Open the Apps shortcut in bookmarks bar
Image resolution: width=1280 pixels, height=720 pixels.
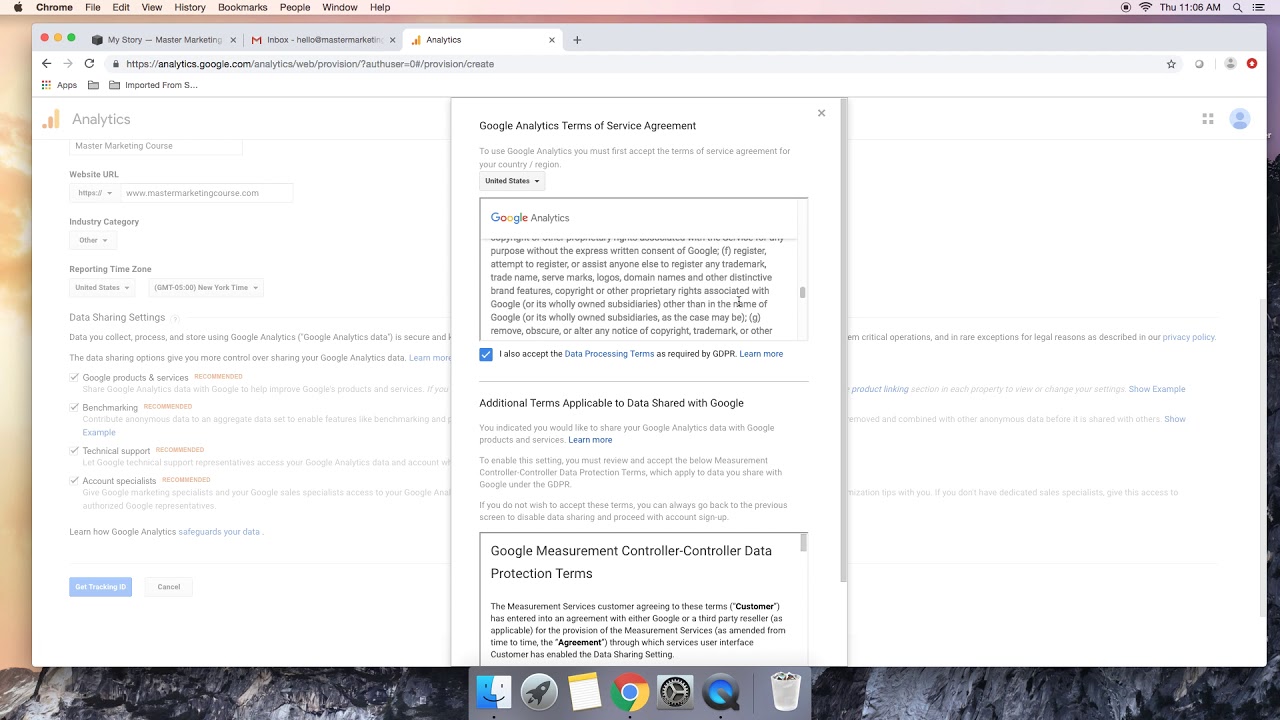tap(59, 85)
